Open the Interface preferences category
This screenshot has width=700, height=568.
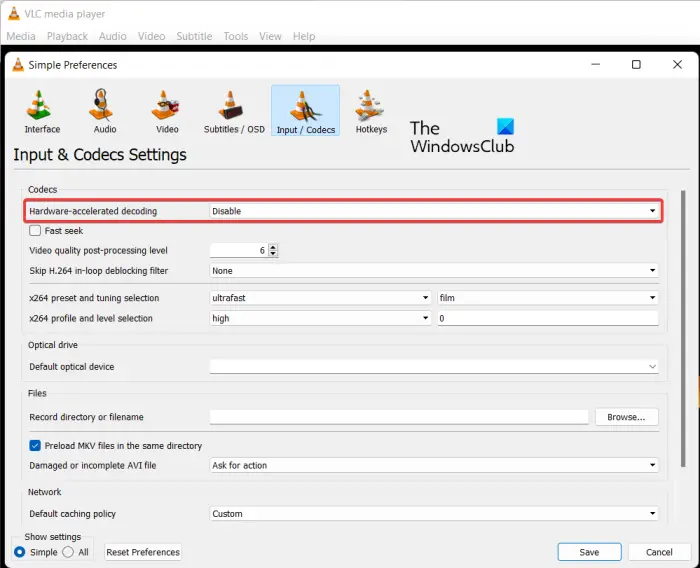pyautogui.click(x=42, y=112)
